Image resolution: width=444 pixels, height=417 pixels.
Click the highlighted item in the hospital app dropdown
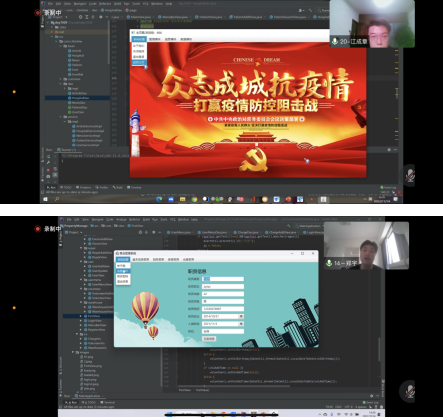coord(139,62)
